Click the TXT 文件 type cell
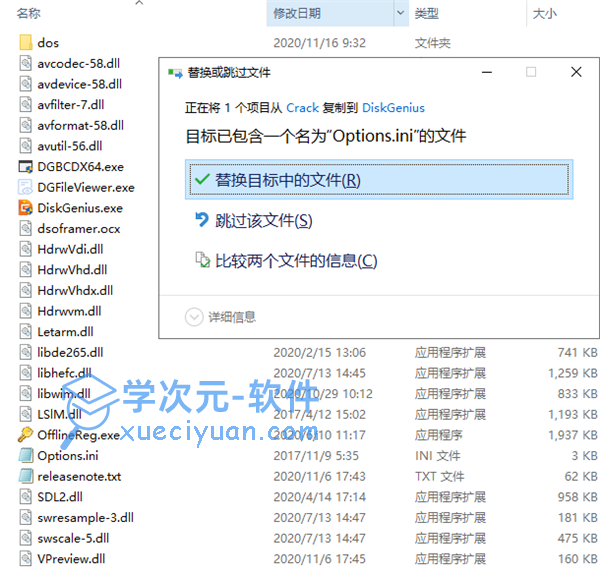The width and height of the screenshot is (600, 575). click(x=440, y=477)
